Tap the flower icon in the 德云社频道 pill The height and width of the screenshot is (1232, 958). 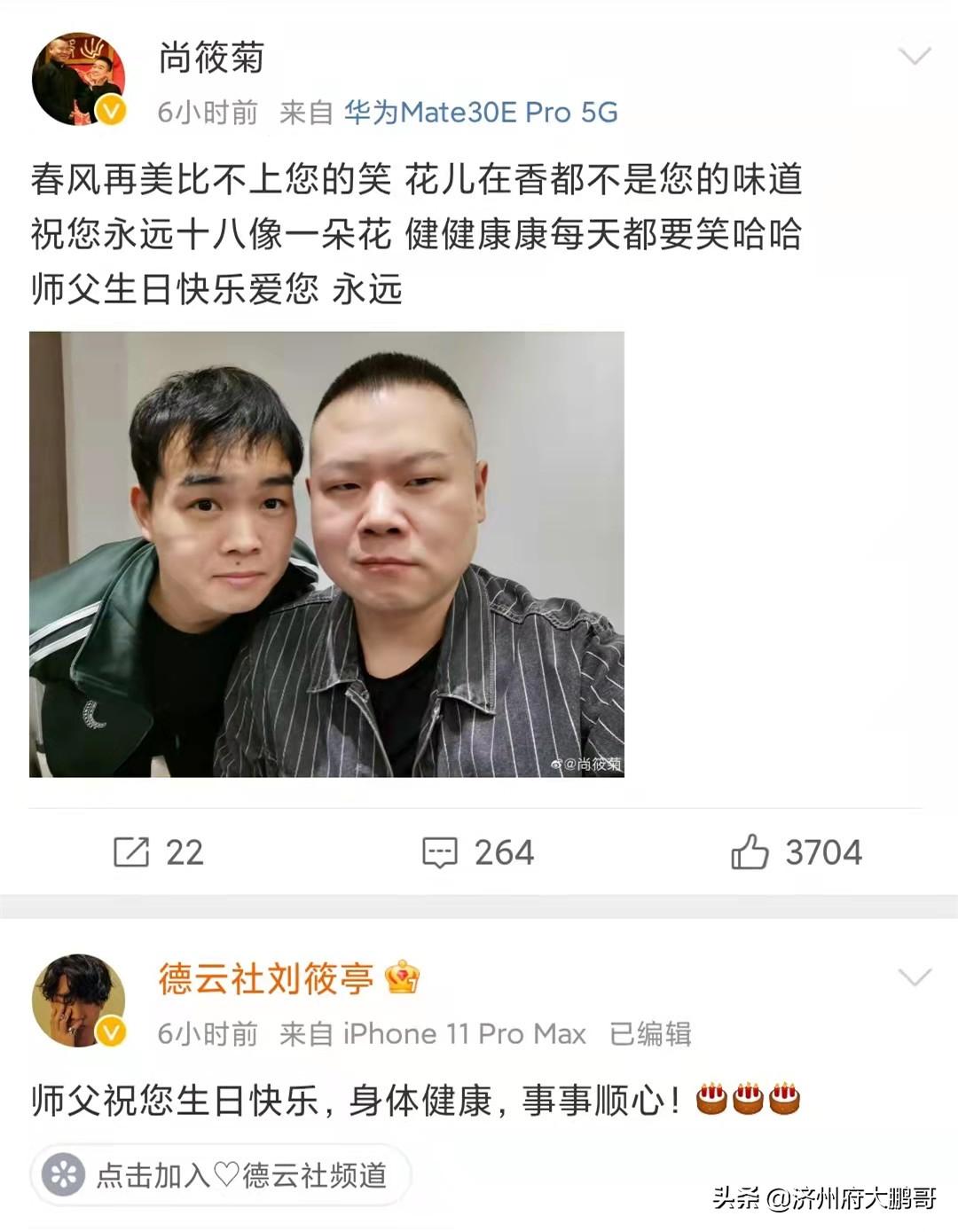[x=63, y=1175]
